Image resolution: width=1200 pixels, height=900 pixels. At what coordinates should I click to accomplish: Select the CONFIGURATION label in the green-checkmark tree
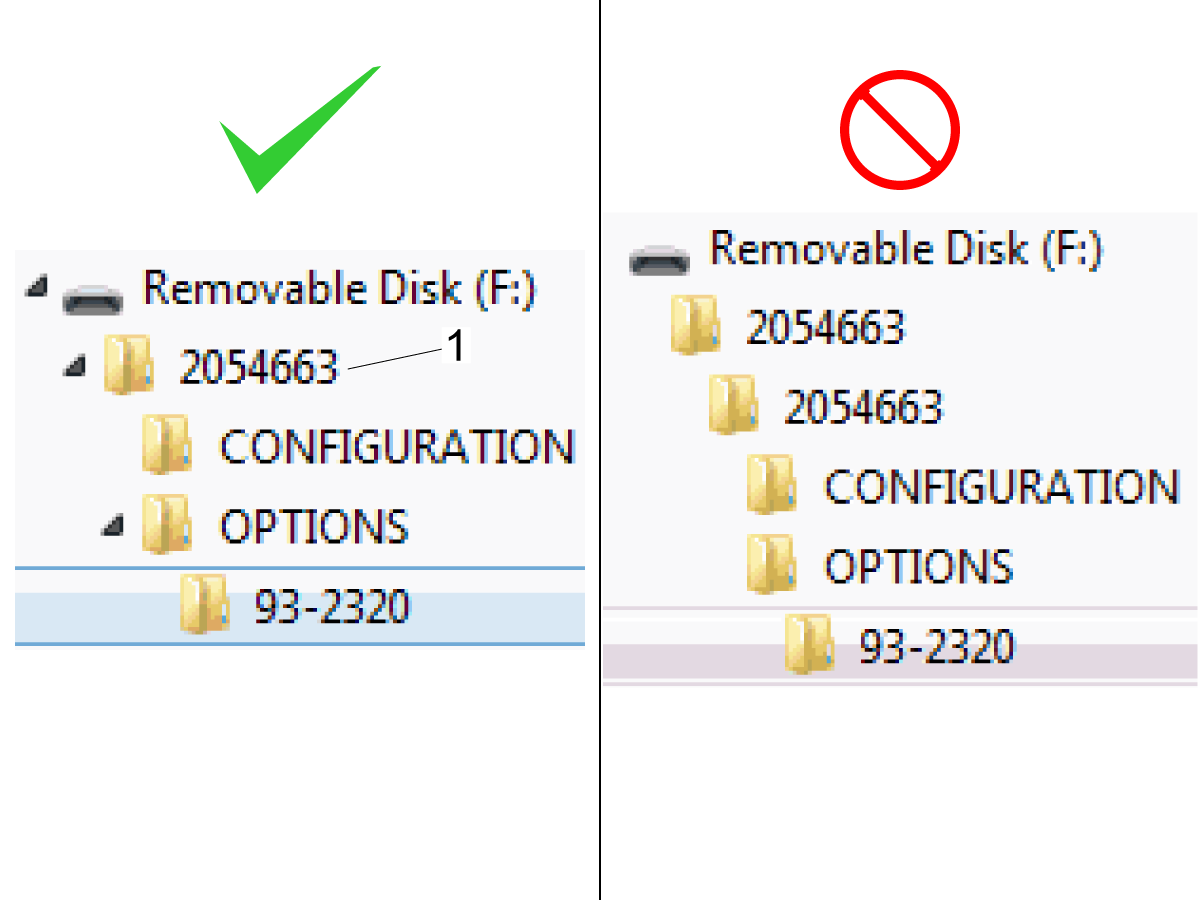tap(397, 446)
